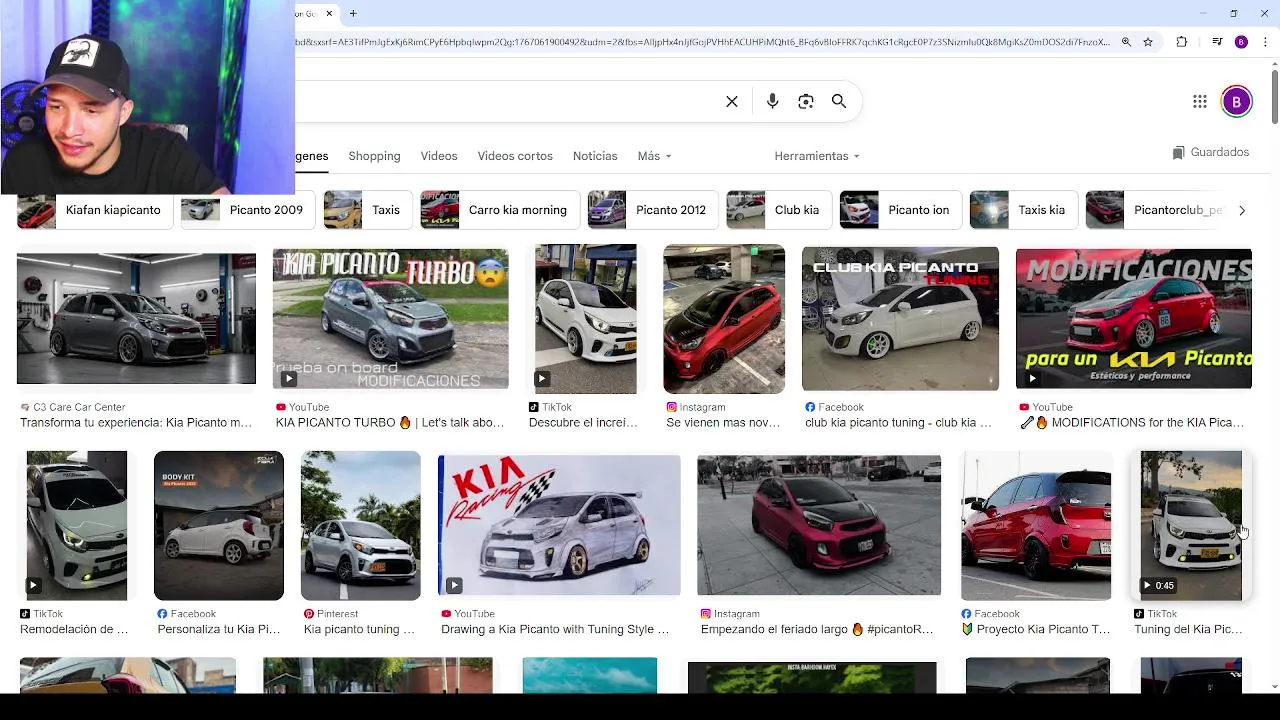The height and width of the screenshot is (720, 1280).
Task: Click the browser address bar URL
Action: (x=702, y=42)
